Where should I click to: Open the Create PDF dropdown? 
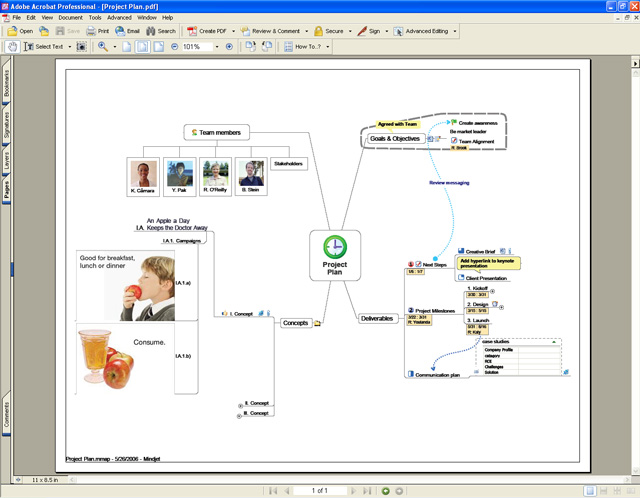click(x=235, y=31)
